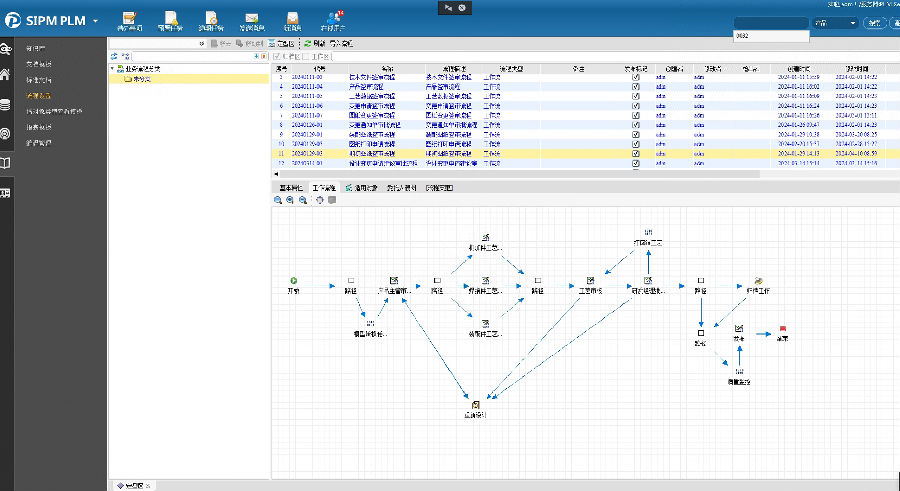Open the search category dropdown at top right
Viewport: 900px width, 491px height.
(834, 22)
